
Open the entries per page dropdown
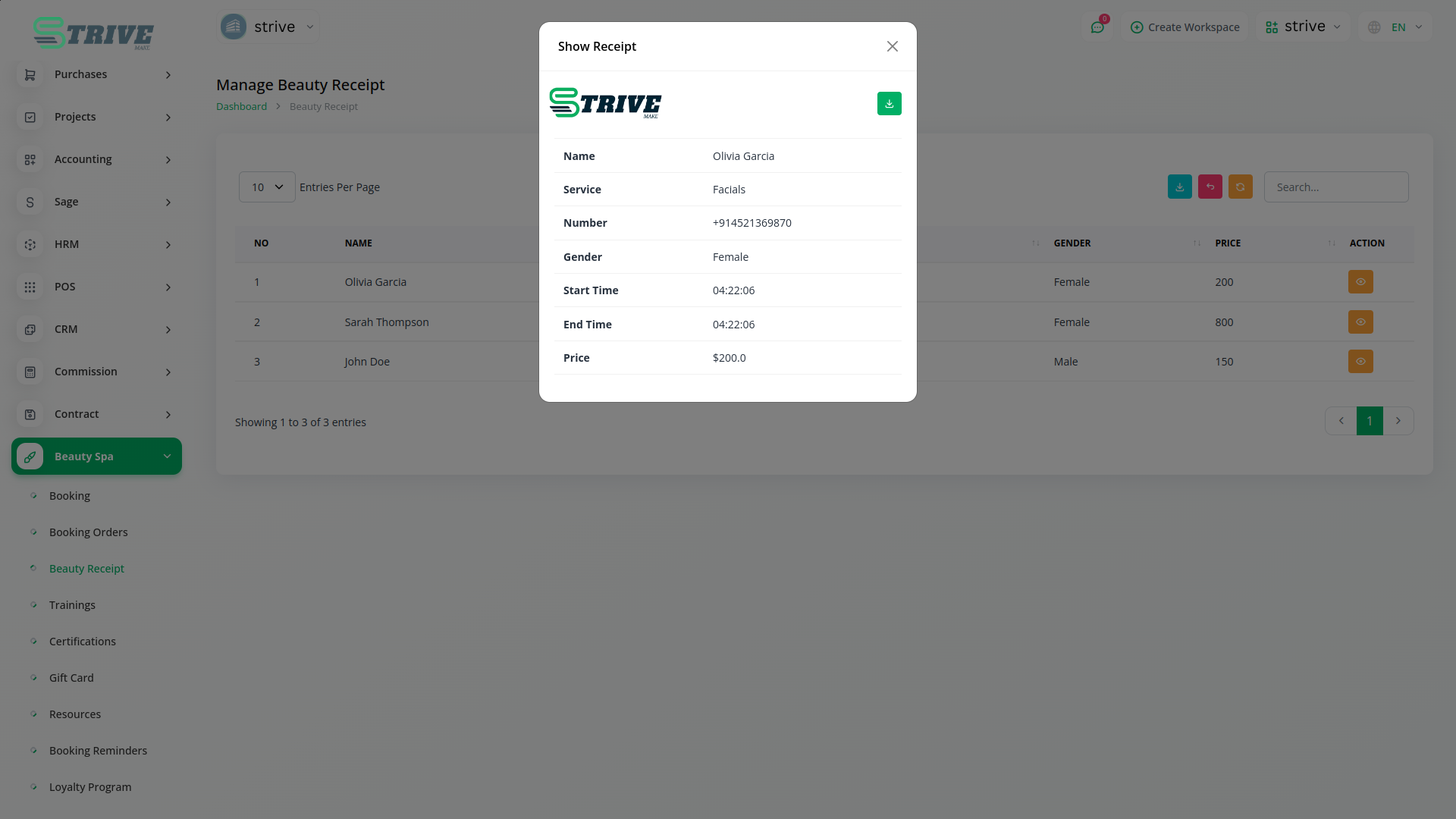tap(267, 187)
